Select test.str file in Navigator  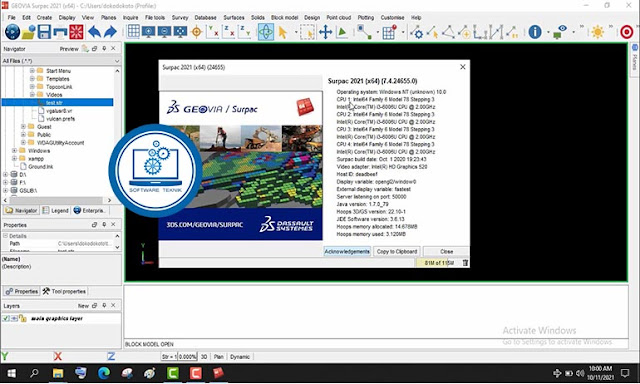click(x=54, y=102)
